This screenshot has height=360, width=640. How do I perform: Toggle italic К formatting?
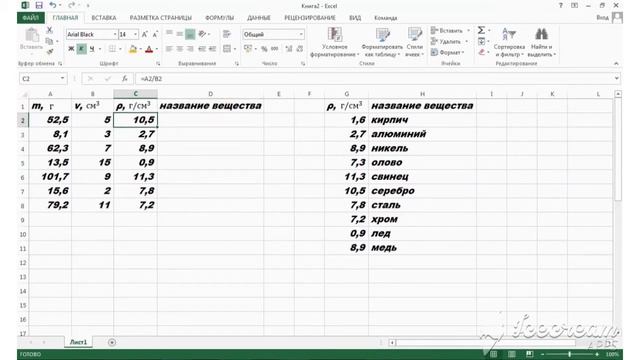tap(81, 49)
